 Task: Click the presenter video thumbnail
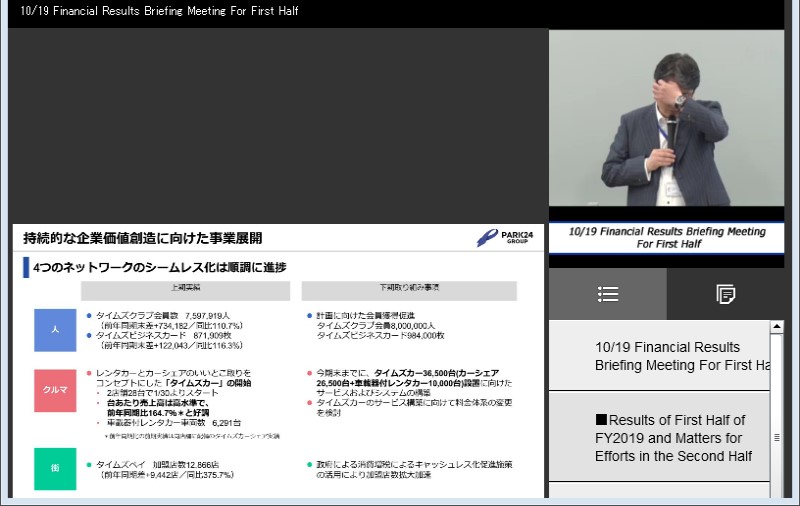click(666, 118)
